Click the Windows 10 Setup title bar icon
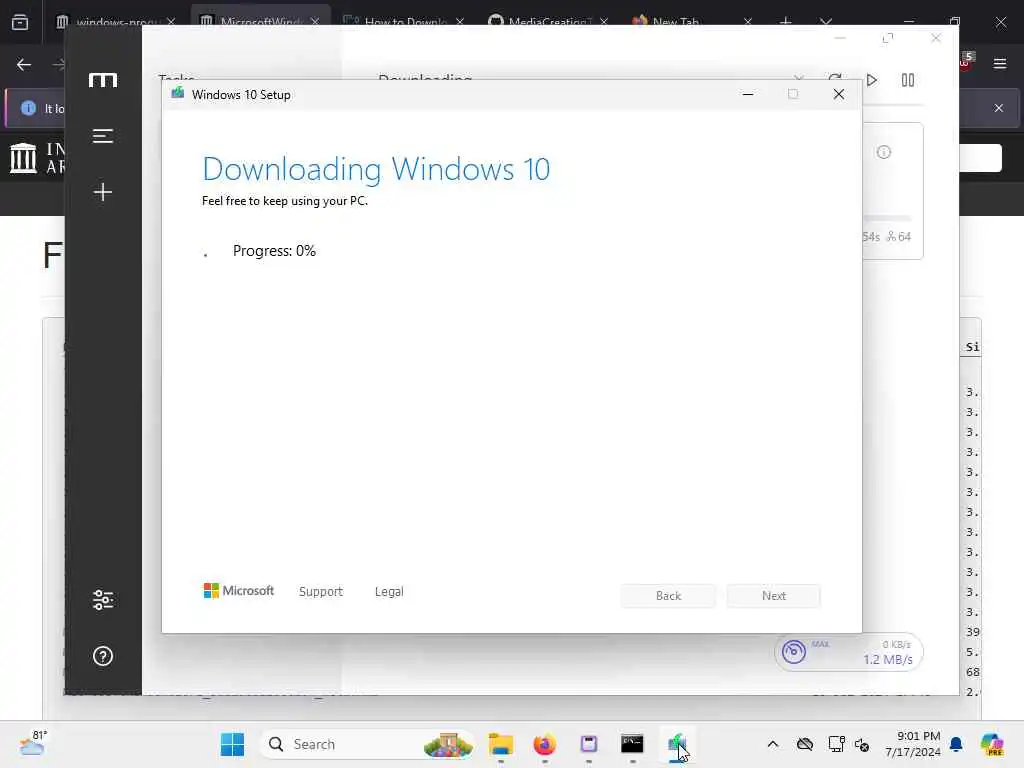The width and height of the screenshot is (1024, 768). click(x=177, y=93)
